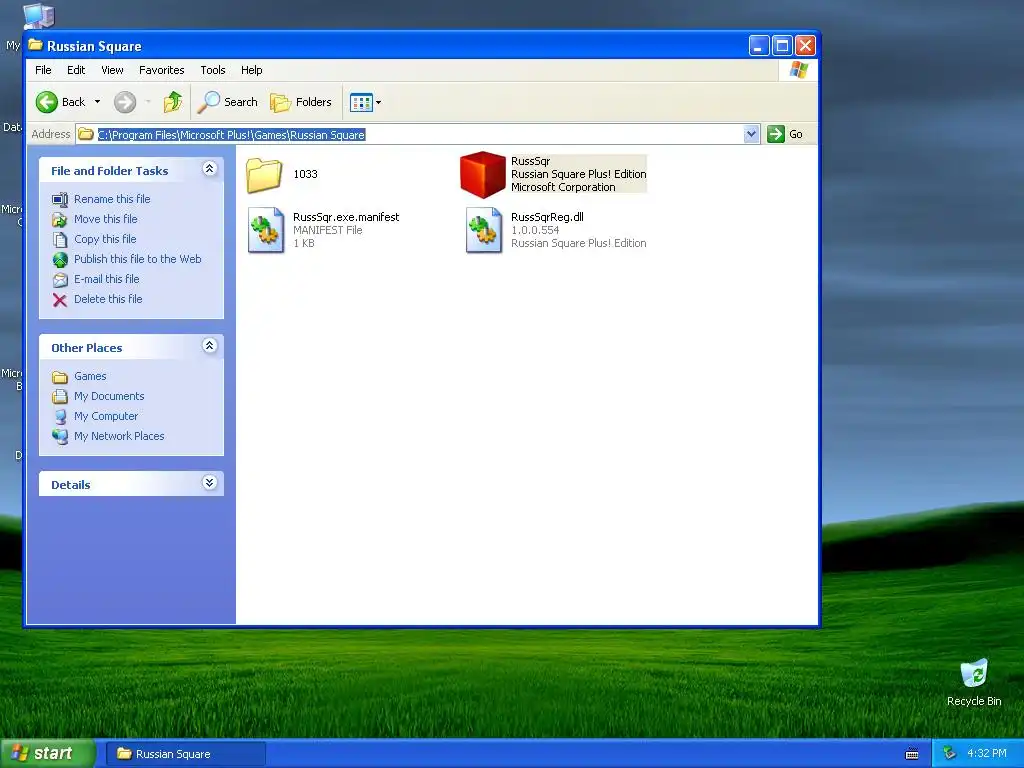Open the Favorites menu
This screenshot has width=1024, height=768.
point(161,70)
